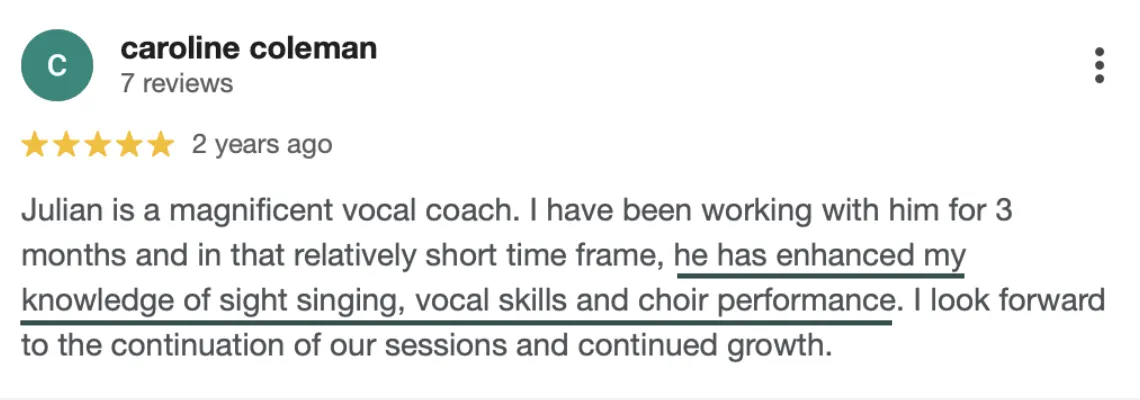Image resolution: width=1140 pixels, height=400 pixels.
Task: Click the second gold rating star
Action: [66, 146]
